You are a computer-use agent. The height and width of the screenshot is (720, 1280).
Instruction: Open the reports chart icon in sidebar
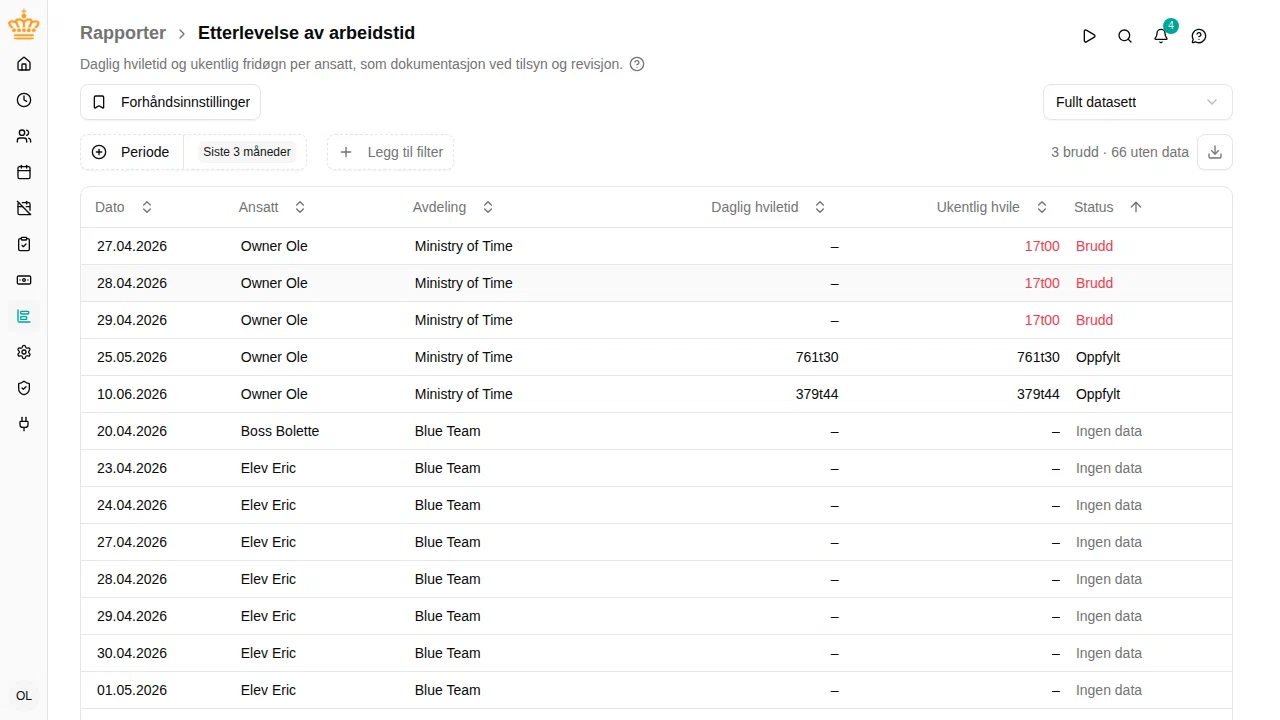click(24, 316)
